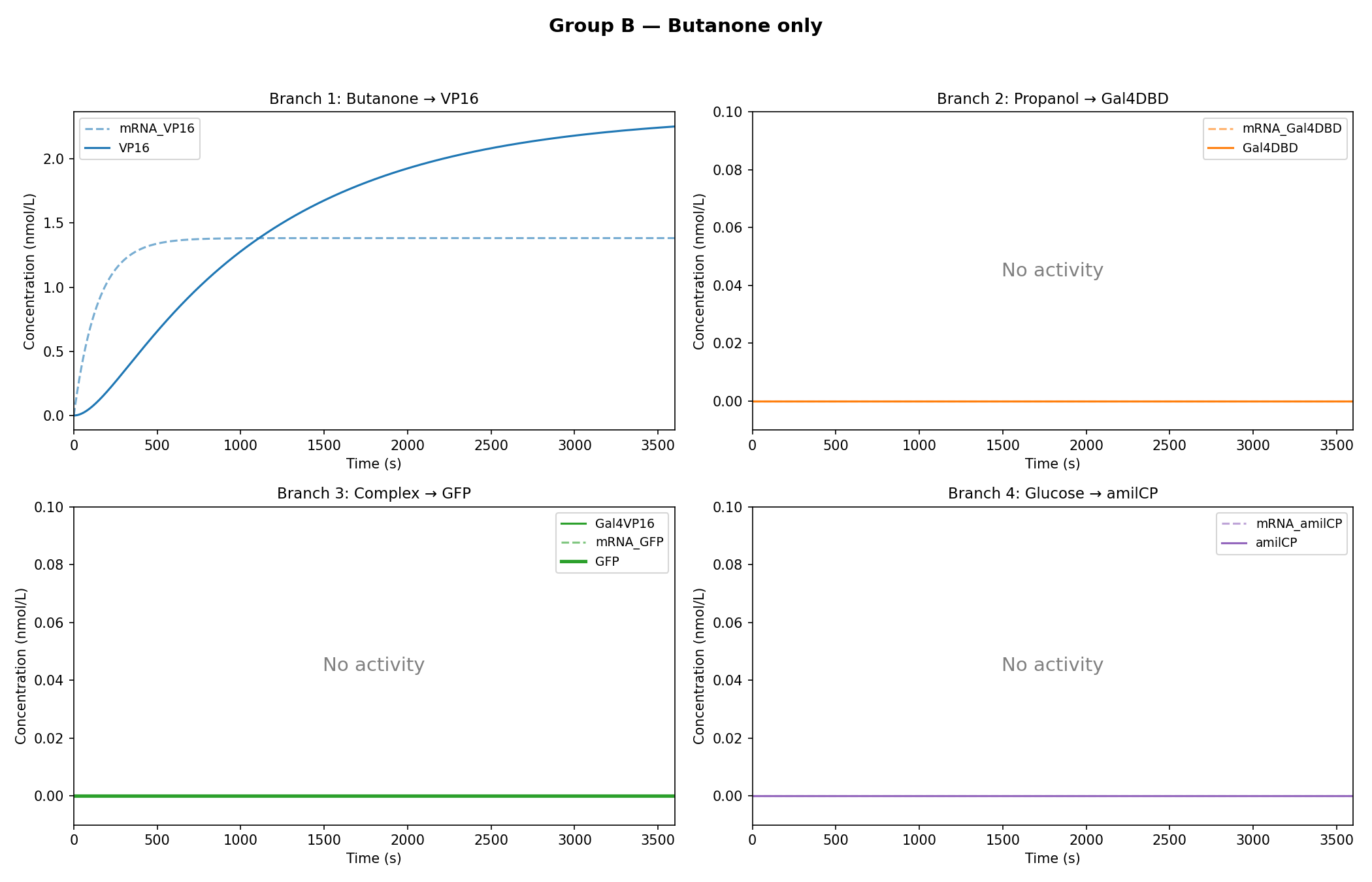Click the Time (s) label under Branch 1

click(x=374, y=464)
